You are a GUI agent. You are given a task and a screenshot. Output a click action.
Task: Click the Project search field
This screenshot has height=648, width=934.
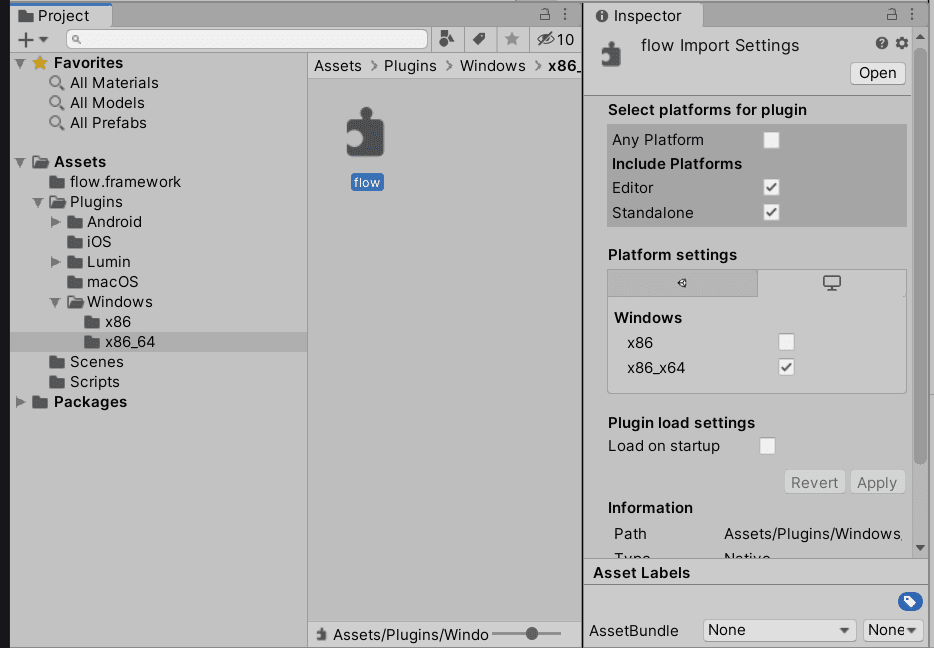click(247, 39)
